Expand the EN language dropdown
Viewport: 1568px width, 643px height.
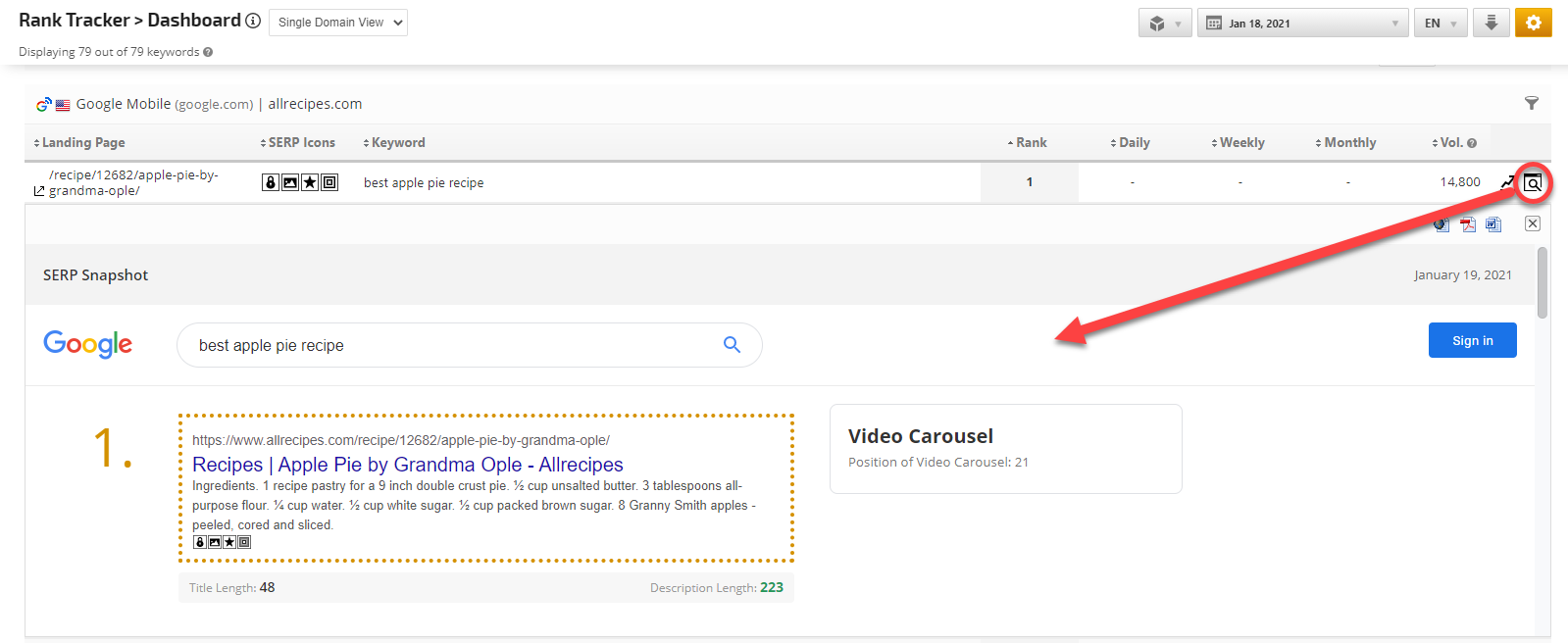tap(1440, 24)
